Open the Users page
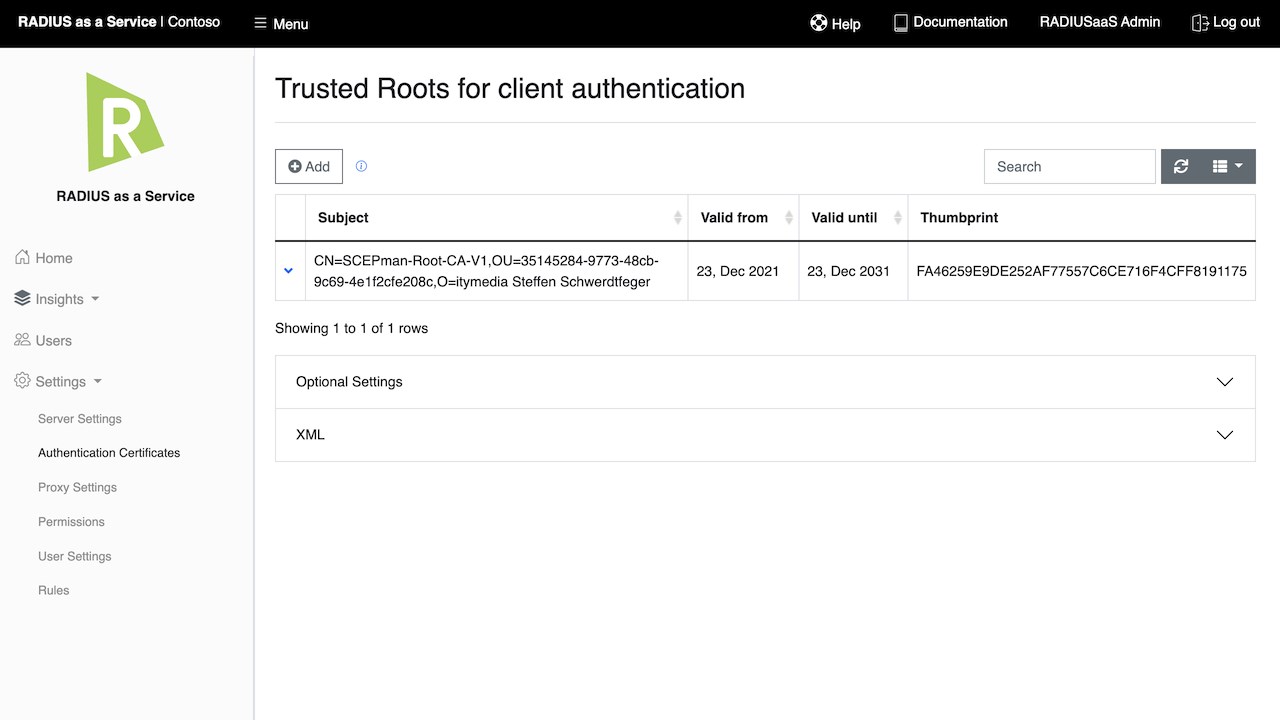This screenshot has width=1280, height=720. point(44,340)
